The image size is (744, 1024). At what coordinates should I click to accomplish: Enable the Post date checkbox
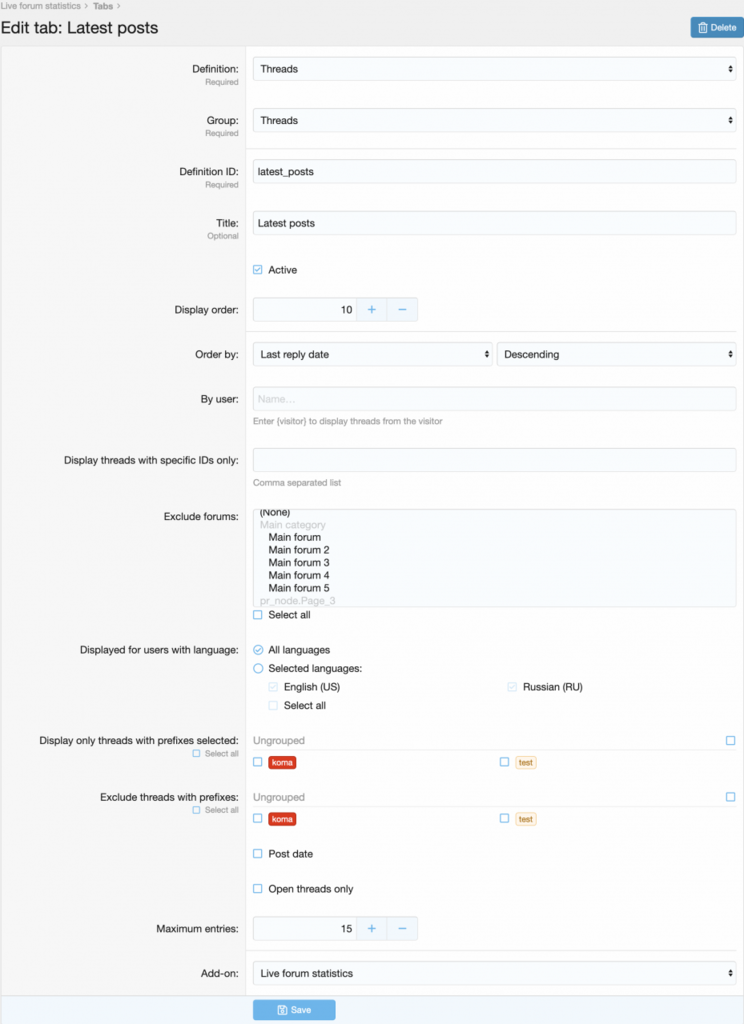(x=258, y=854)
